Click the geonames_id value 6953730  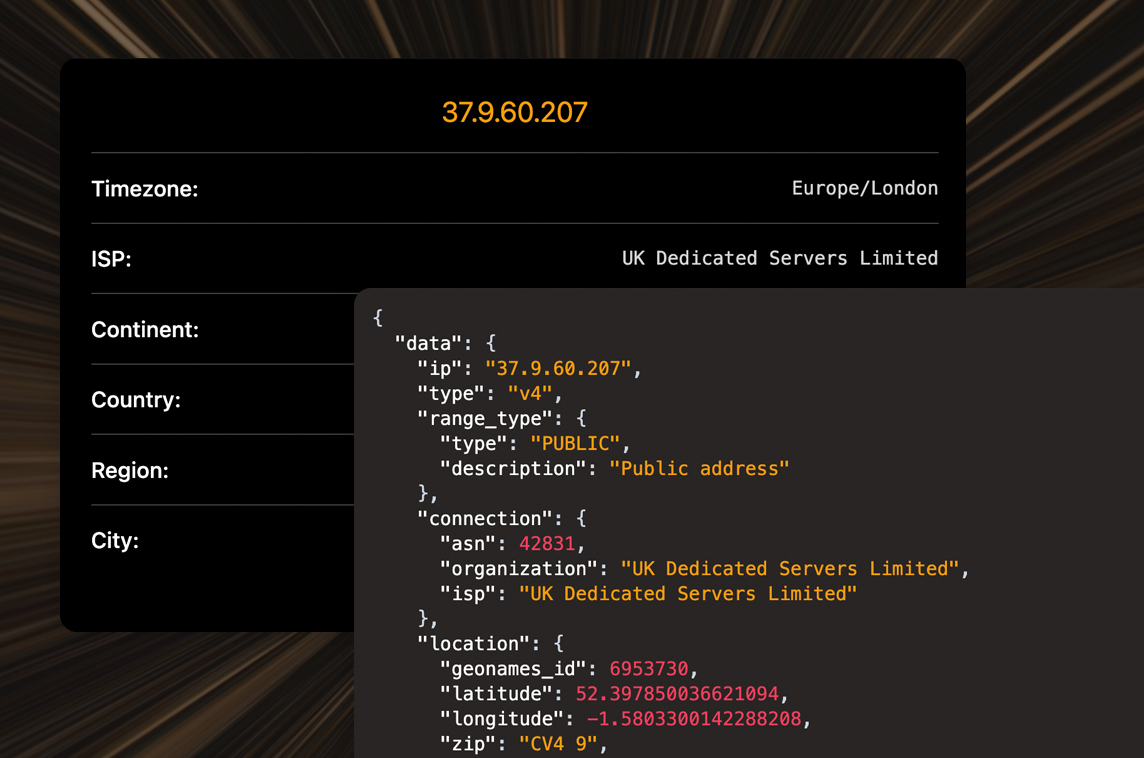pos(649,669)
